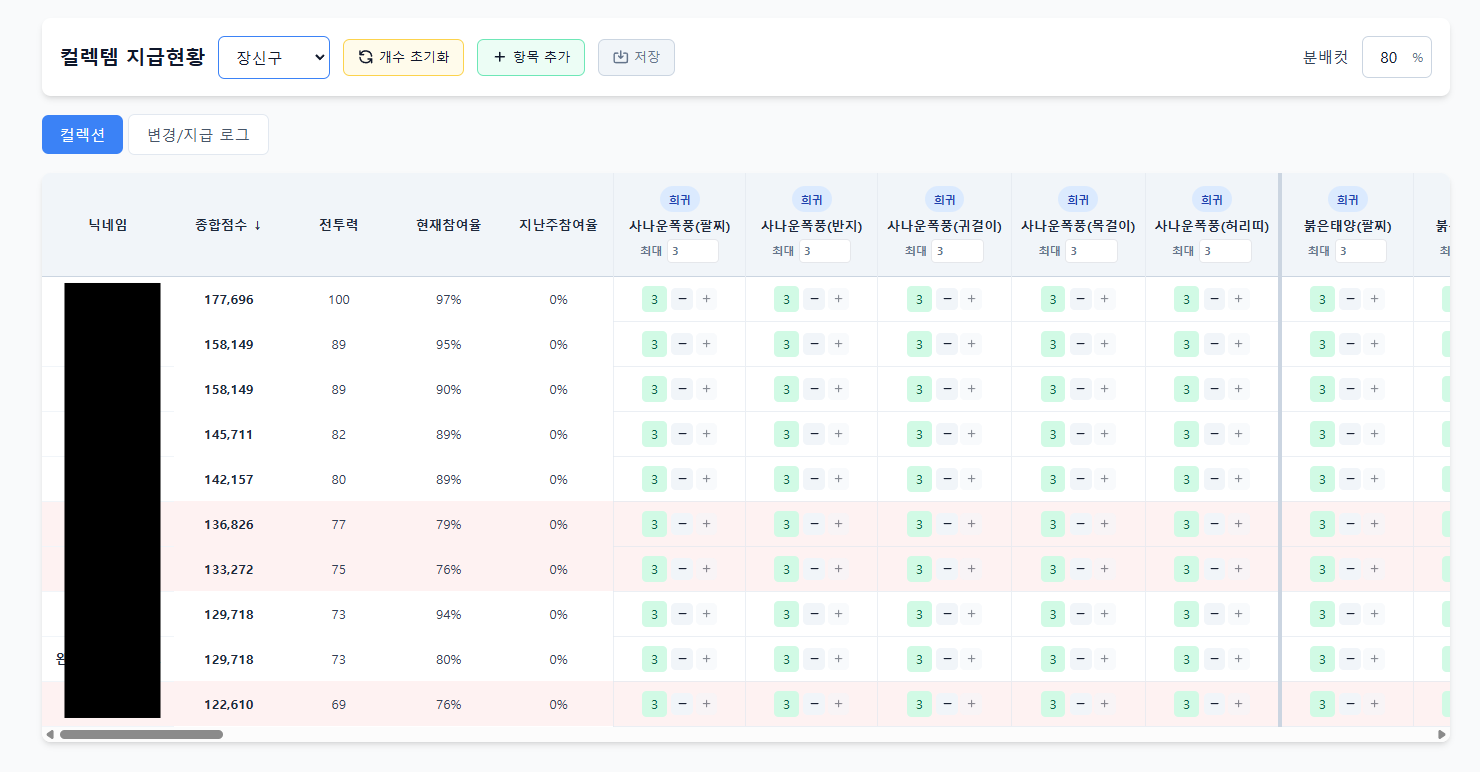Image resolution: width=1480 pixels, height=772 pixels.
Task: Click minus for 붉은태양(팔찌) in 133,272 row
Action: [x=1350, y=569]
